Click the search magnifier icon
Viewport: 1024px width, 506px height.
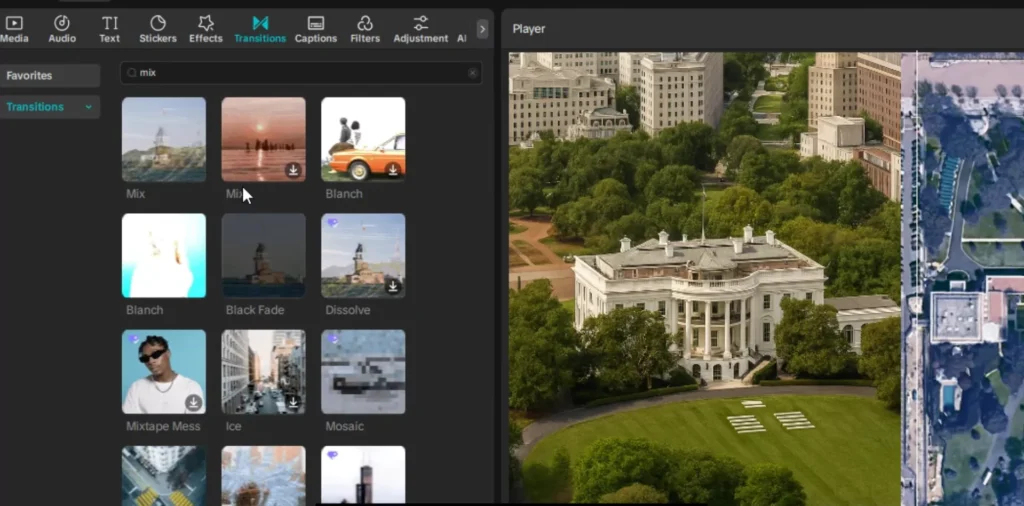tap(131, 73)
